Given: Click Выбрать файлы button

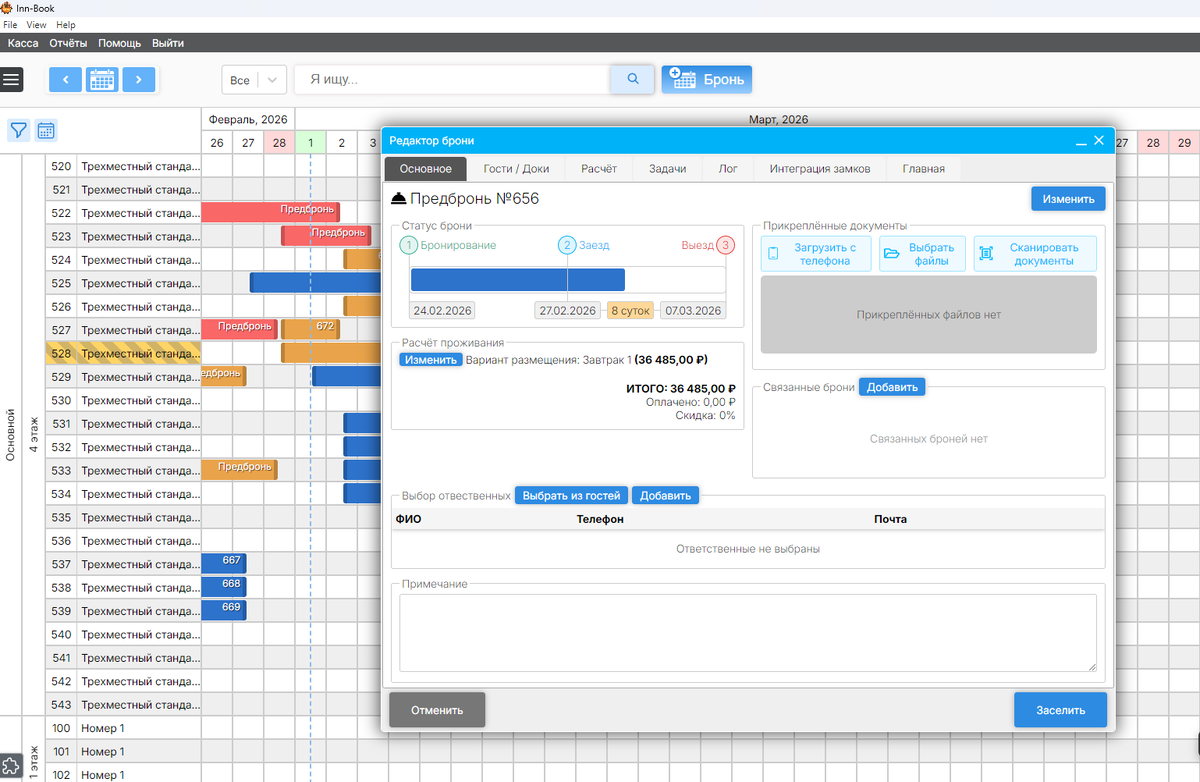Looking at the screenshot, I should click(922, 254).
